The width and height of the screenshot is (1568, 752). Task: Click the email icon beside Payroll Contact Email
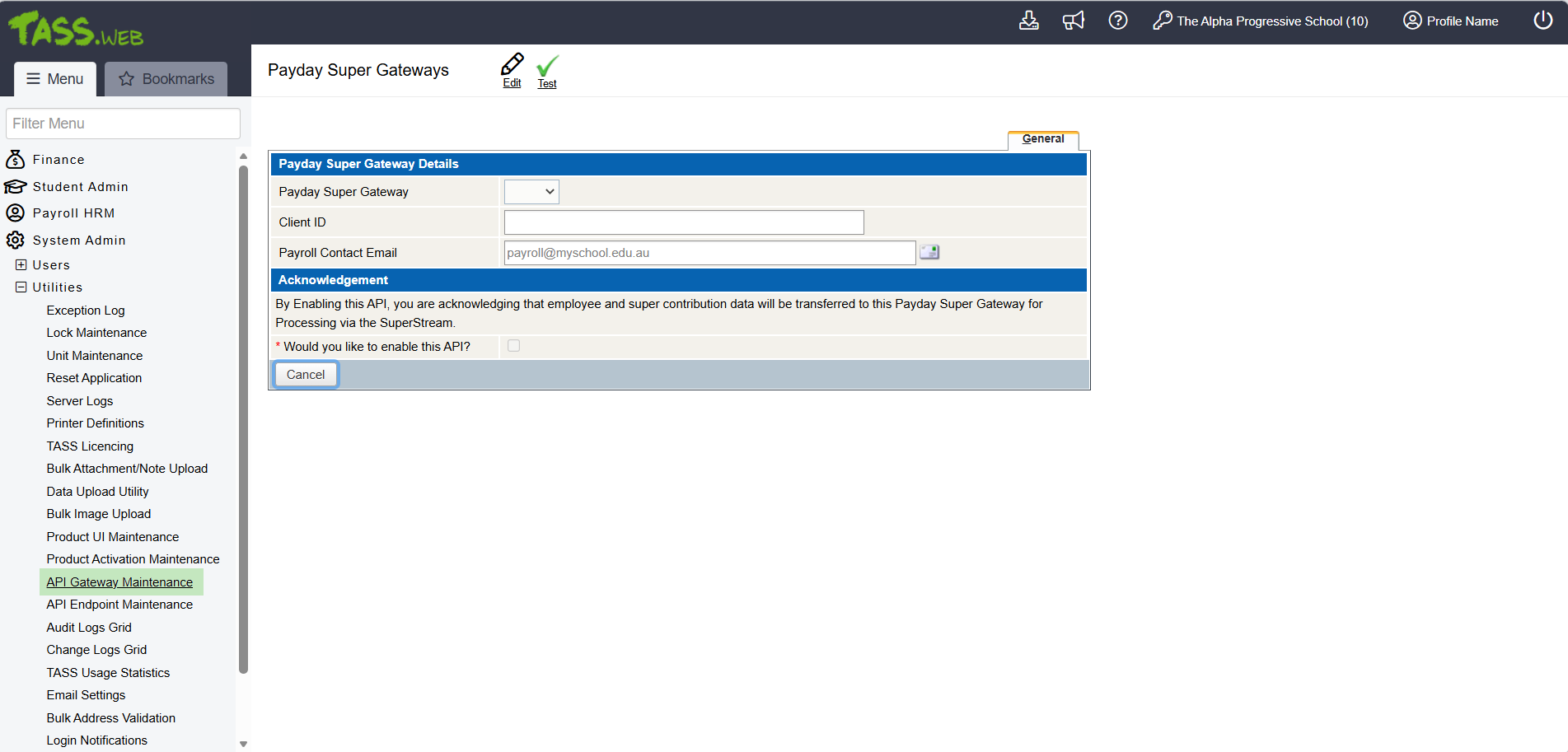929,252
